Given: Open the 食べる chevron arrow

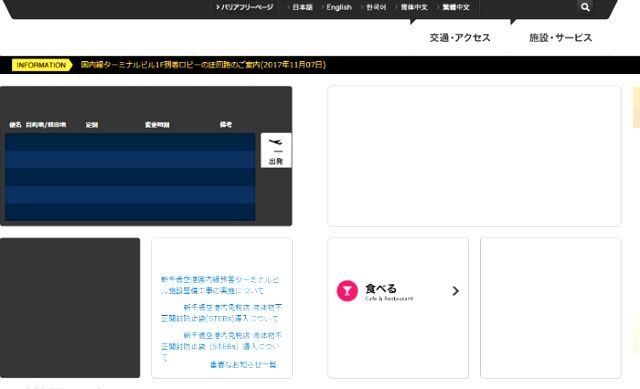Looking at the screenshot, I should click(456, 291).
